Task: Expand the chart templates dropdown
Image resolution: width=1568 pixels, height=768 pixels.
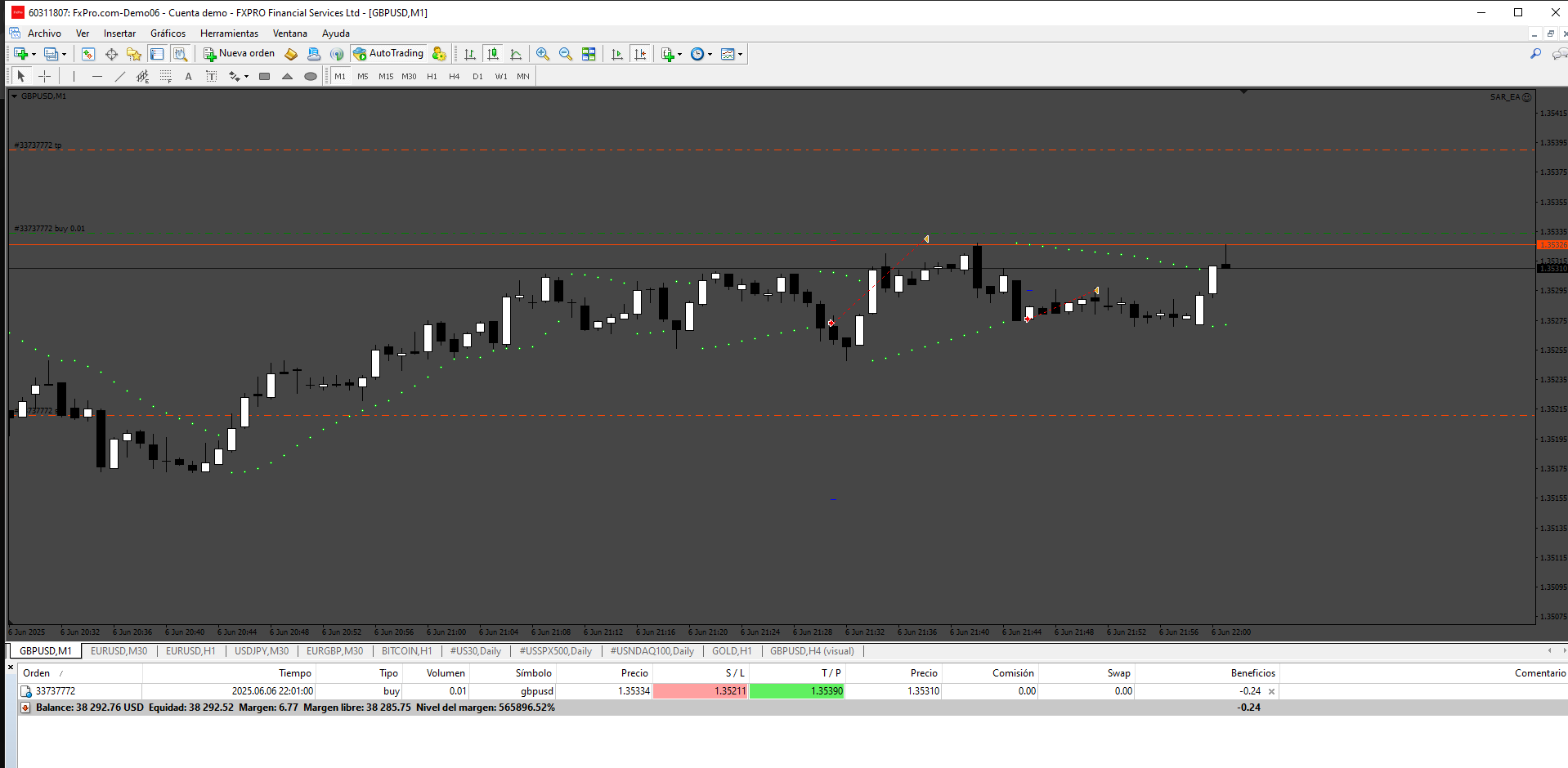Action: 741,54
